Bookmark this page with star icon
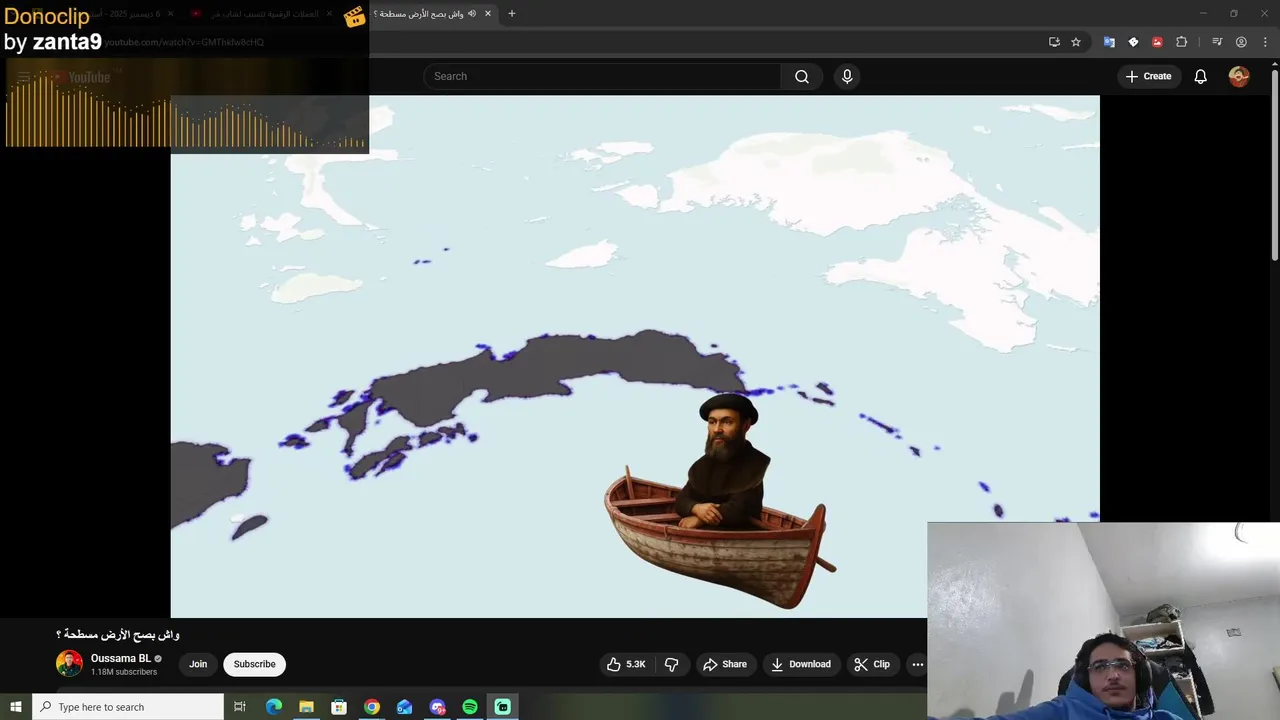Screen dimensions: 1280x720 [x=1076, y=42]
